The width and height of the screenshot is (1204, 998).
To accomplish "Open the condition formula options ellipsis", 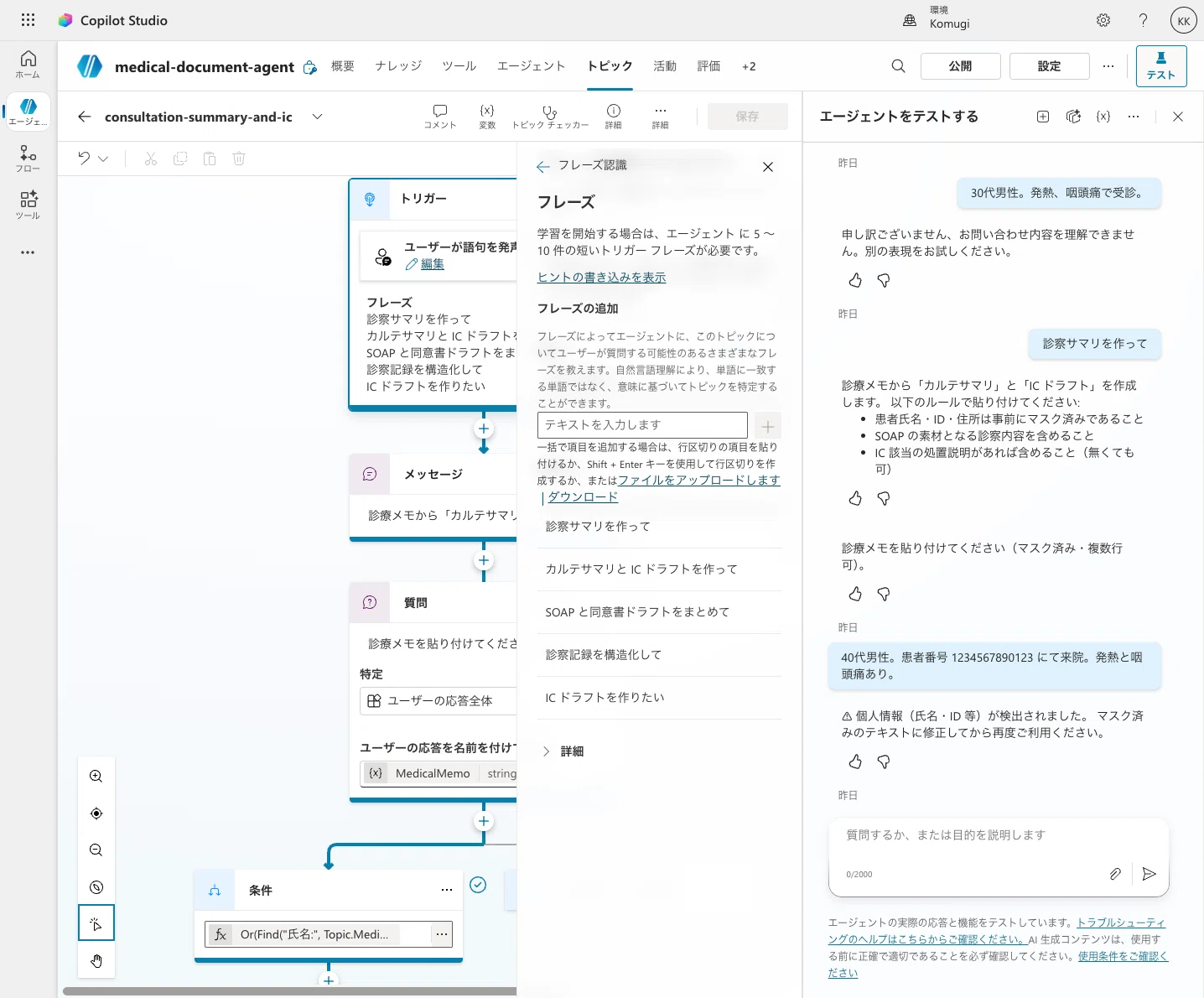I will point(441,933).
